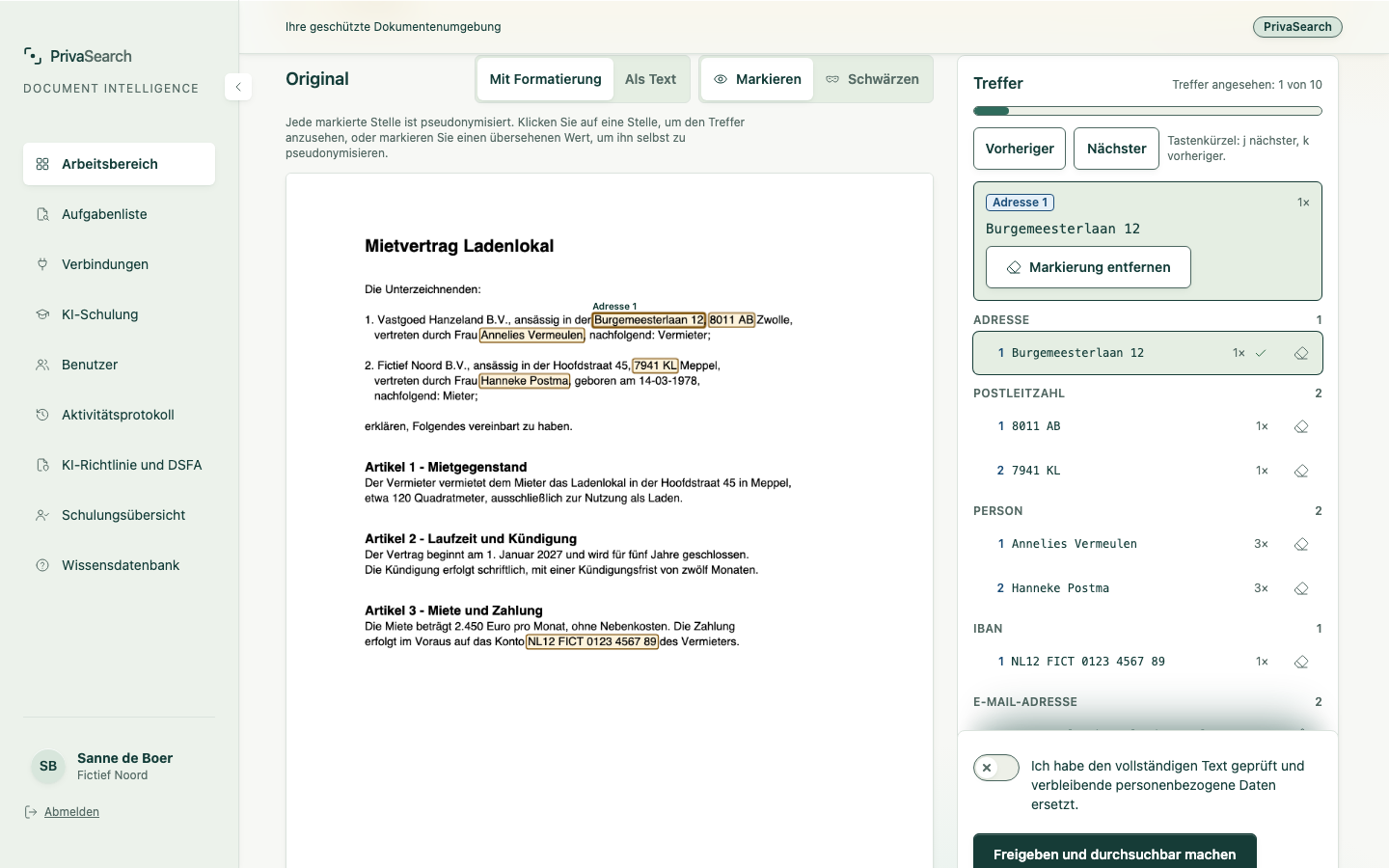
Task: Open the KI-Schulung sidebar item
Action: pyautogui.click(x=119, y=314)
